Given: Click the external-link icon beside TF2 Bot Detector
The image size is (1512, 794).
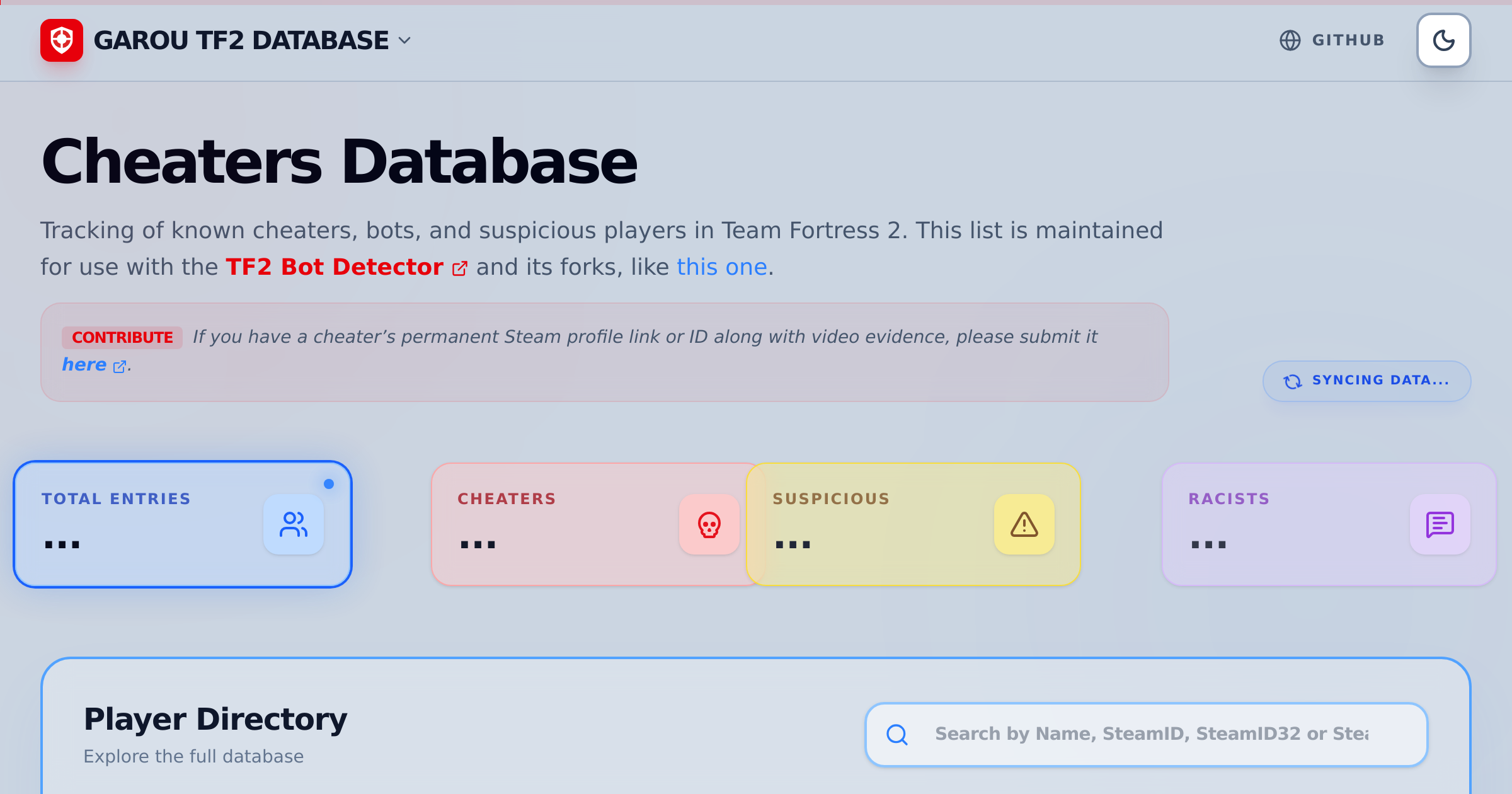Looking at the screenshot, I should click(460, 268).
